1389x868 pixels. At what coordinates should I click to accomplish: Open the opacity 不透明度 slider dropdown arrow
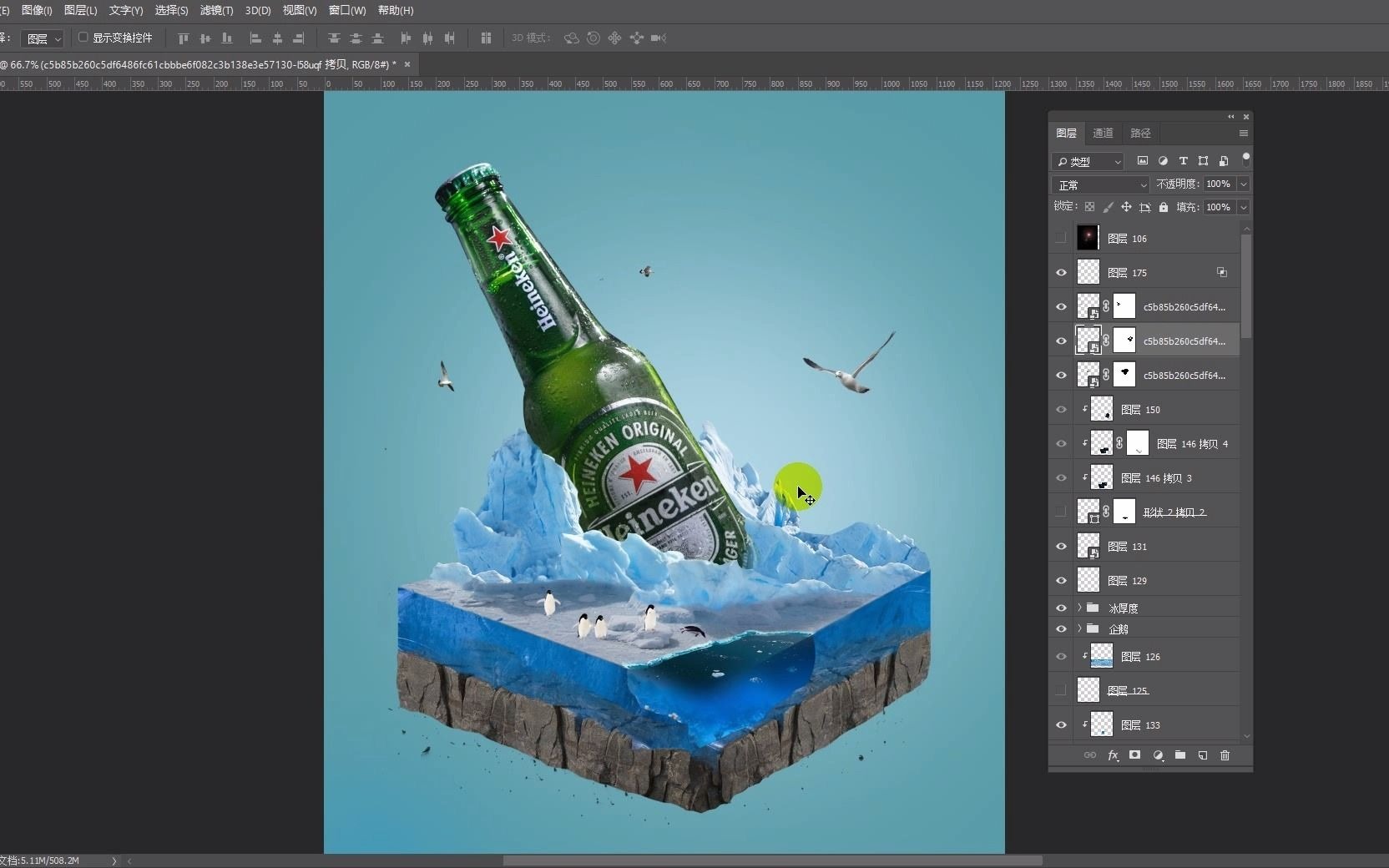point(1244,184)
